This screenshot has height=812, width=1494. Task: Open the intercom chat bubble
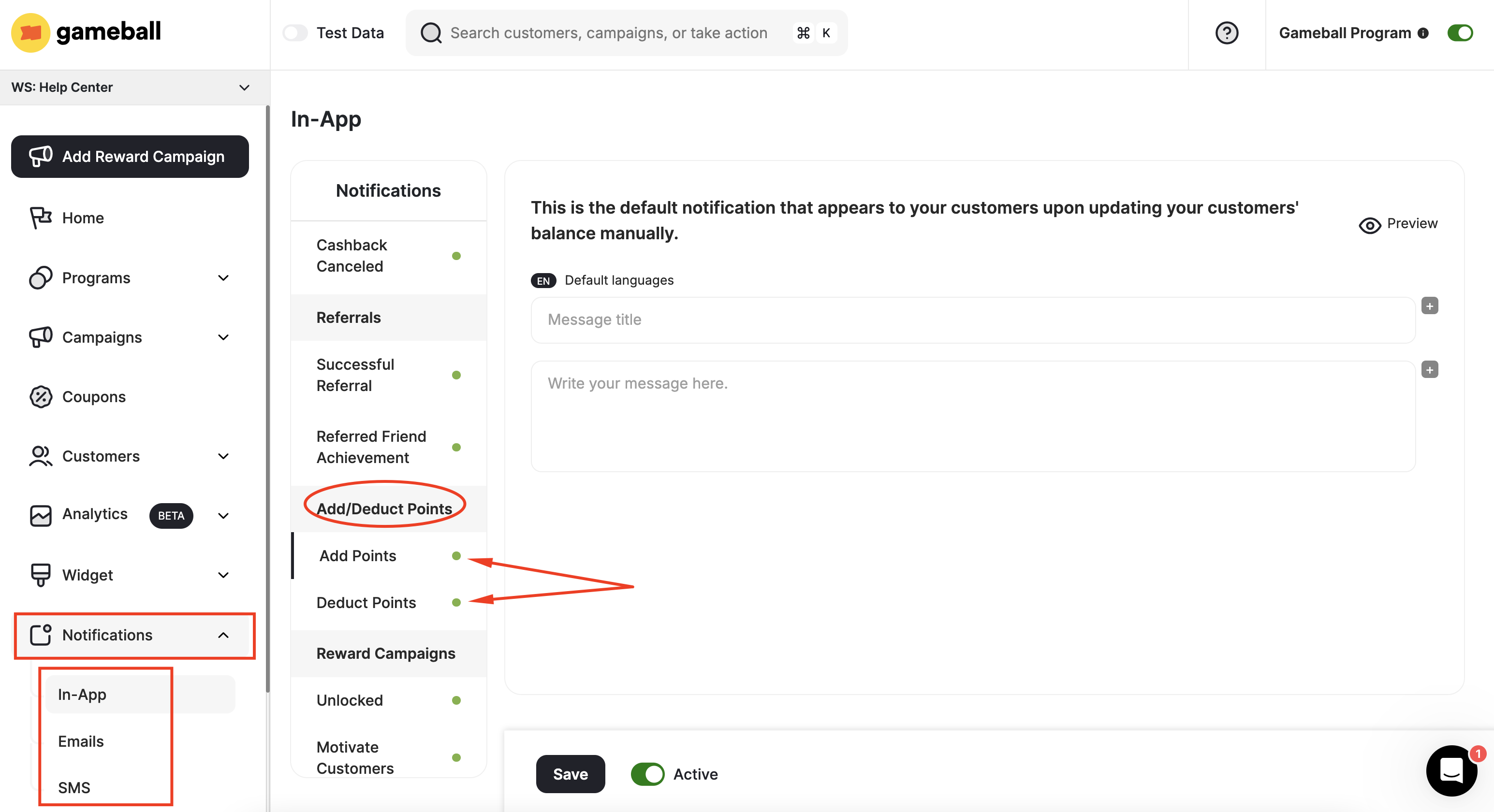1451,771
